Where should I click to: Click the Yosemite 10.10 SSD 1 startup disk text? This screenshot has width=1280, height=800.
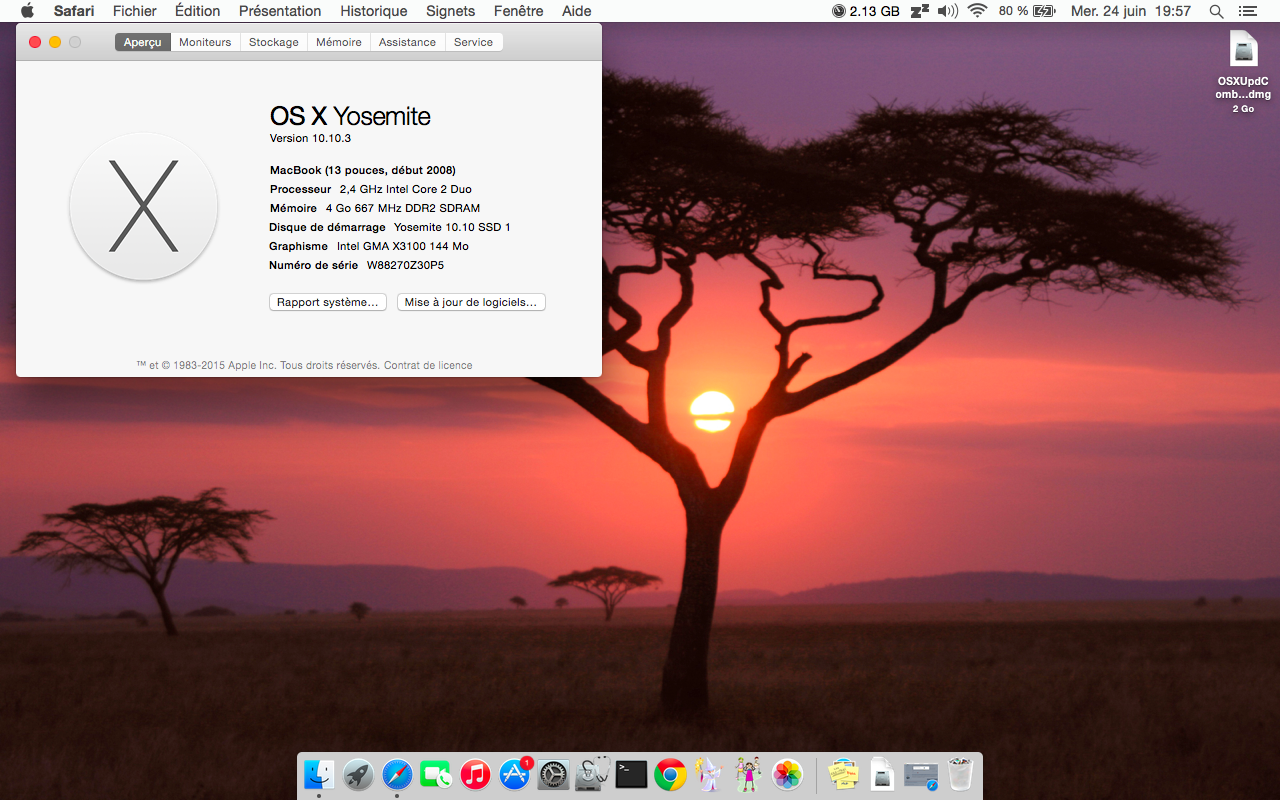(x=452, y=227)
